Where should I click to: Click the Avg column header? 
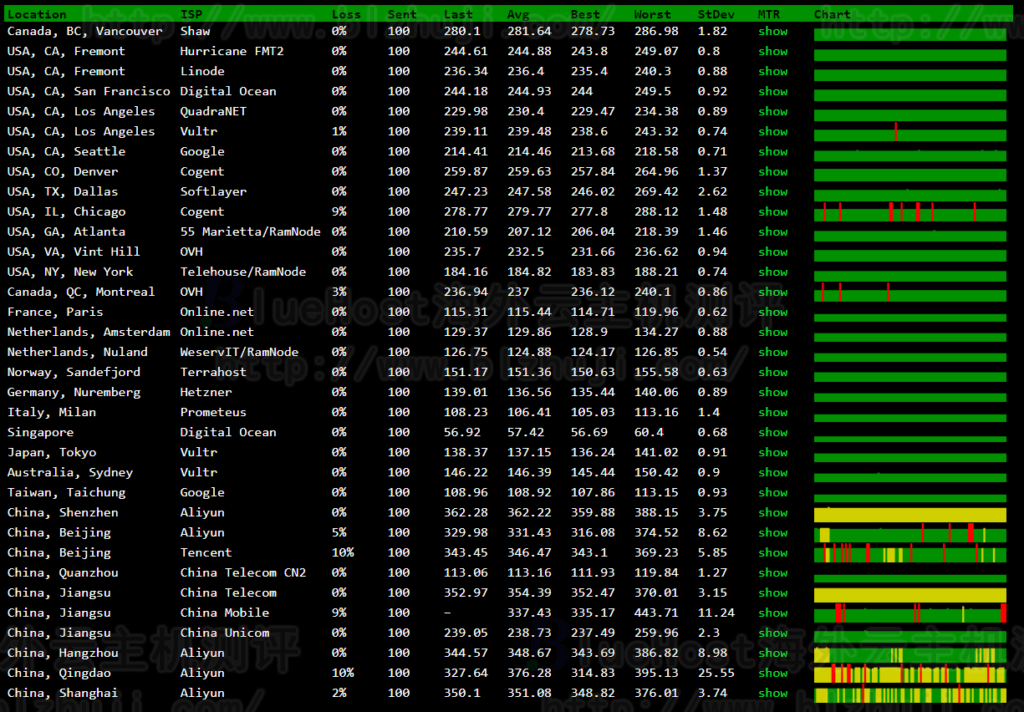519,14
